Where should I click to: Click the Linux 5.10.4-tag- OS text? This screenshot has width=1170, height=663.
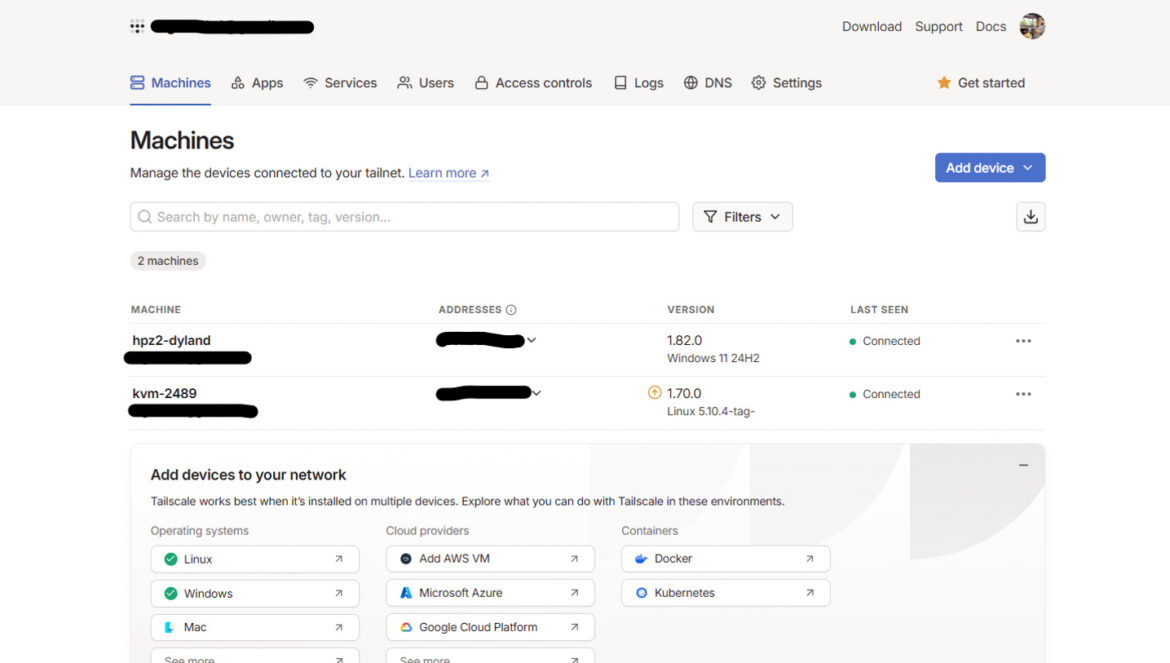711,411
